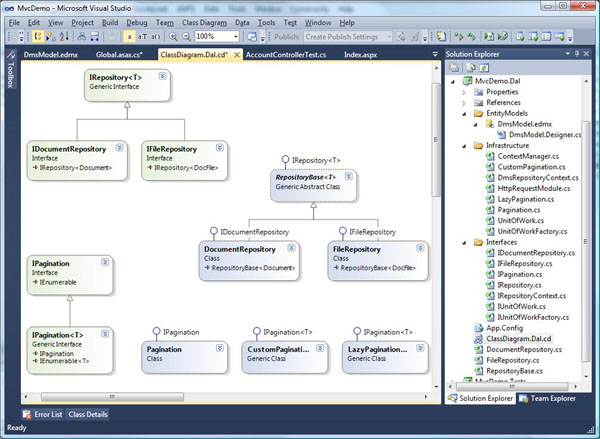Click the last test toolbar window icon

[559, 36]
